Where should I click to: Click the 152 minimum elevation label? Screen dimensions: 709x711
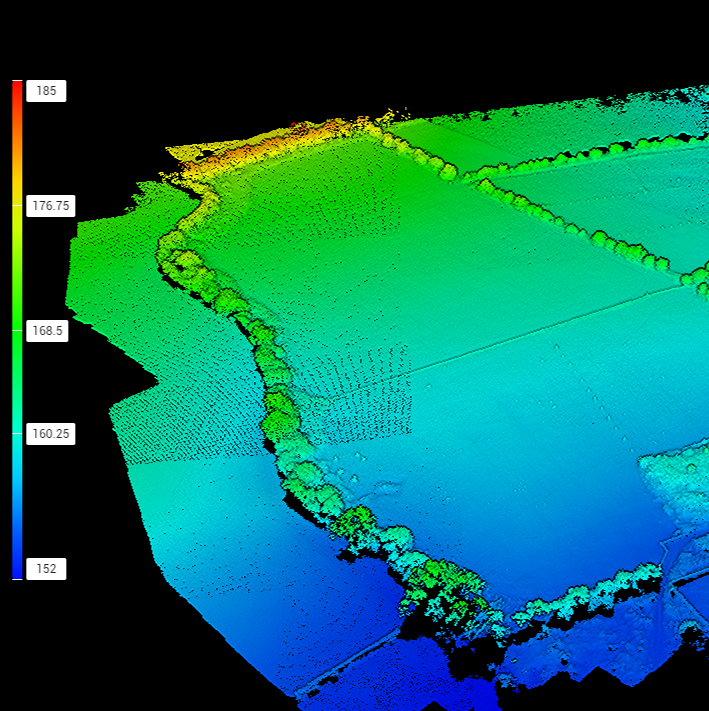click(47, 568)
